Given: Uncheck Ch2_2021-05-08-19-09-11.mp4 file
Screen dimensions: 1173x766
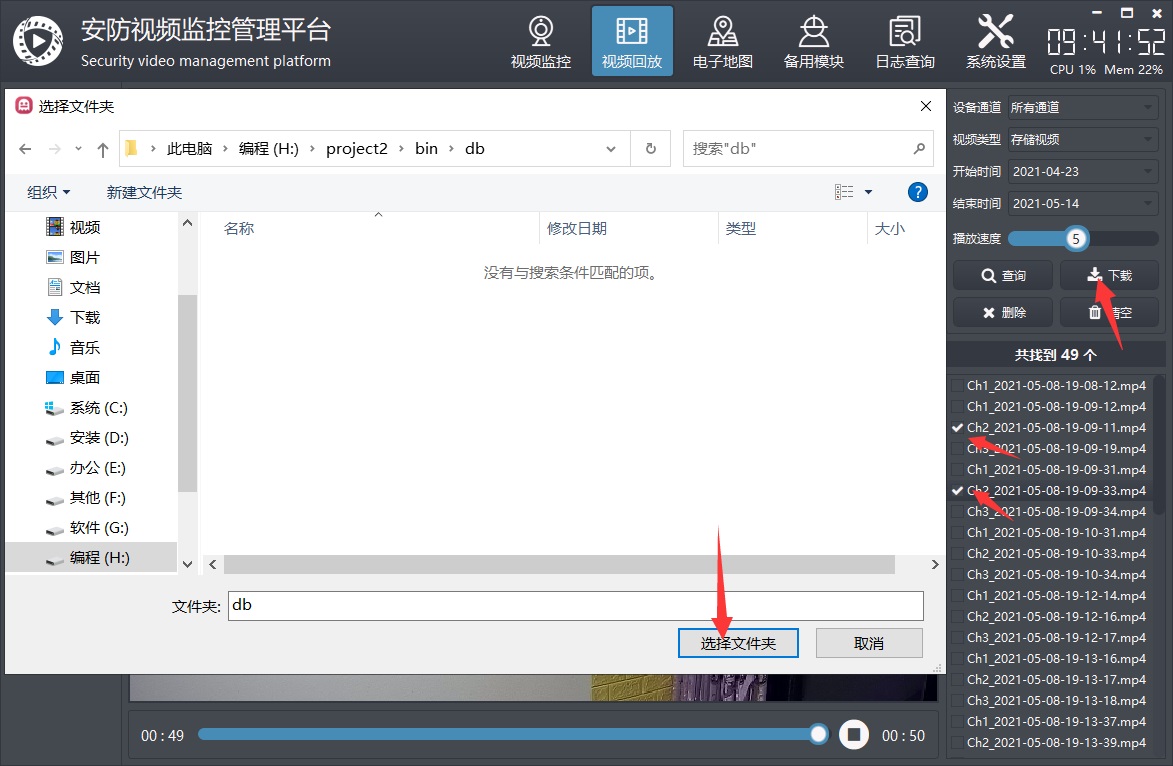Looking at the screenshot, I should (x=958, y=428).
